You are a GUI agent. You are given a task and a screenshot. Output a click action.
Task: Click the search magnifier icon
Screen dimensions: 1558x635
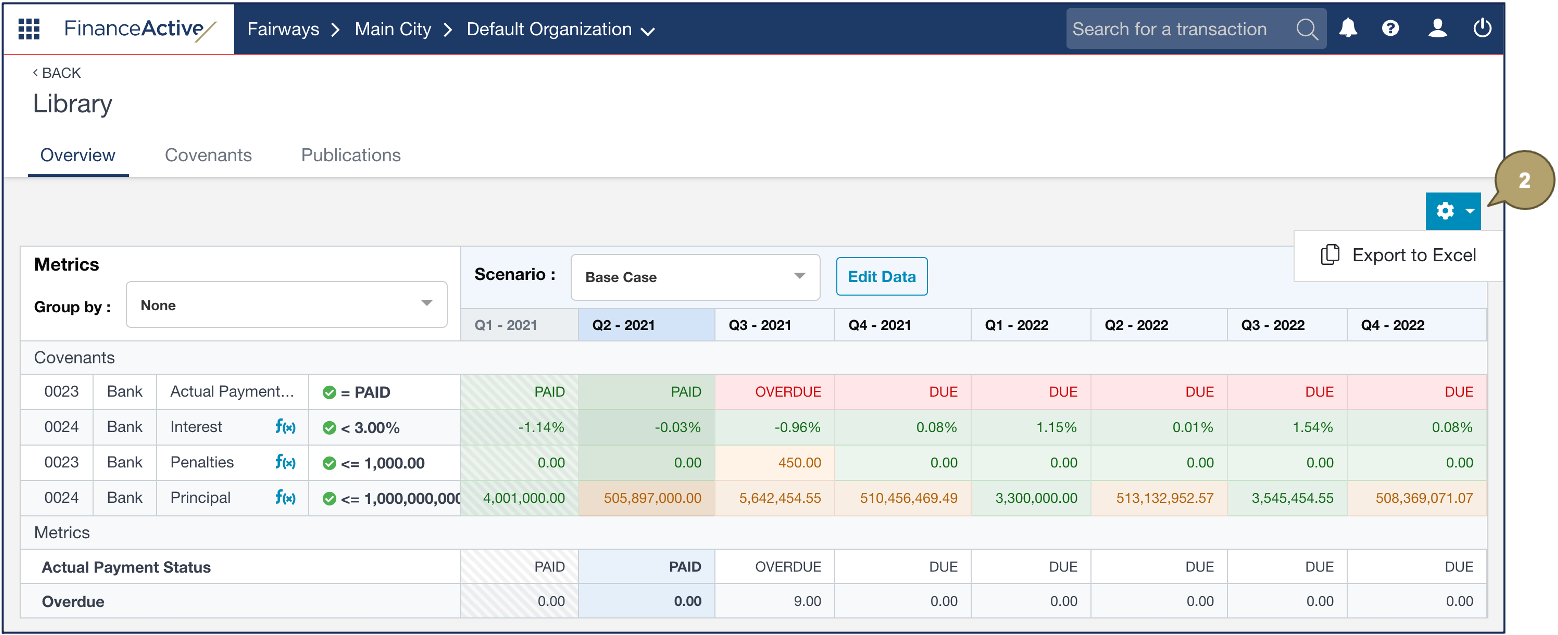coord(1306,29)
